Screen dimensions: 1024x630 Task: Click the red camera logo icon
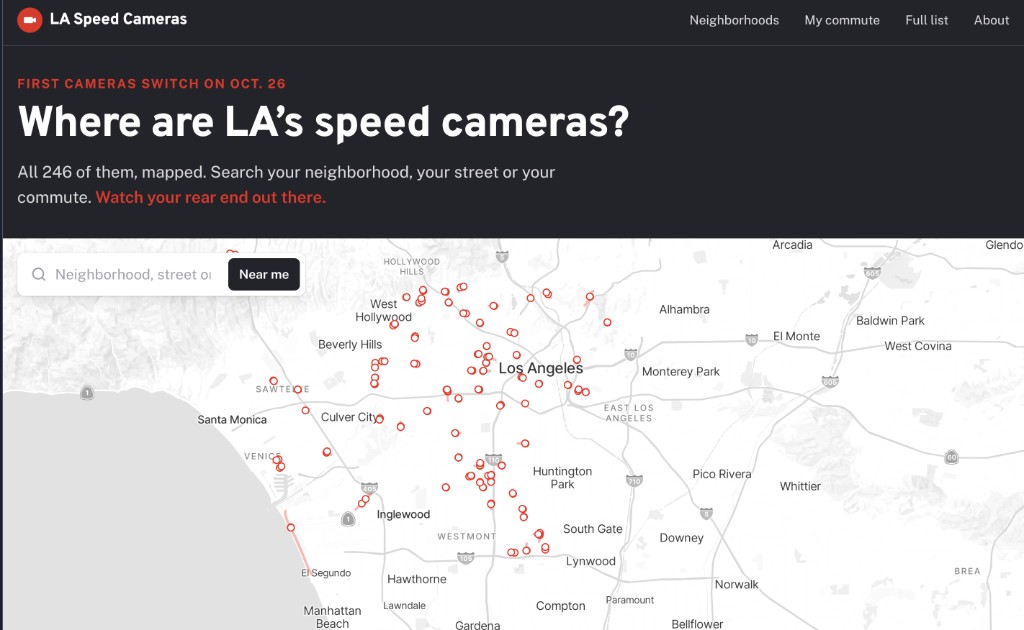pos(29,20)
